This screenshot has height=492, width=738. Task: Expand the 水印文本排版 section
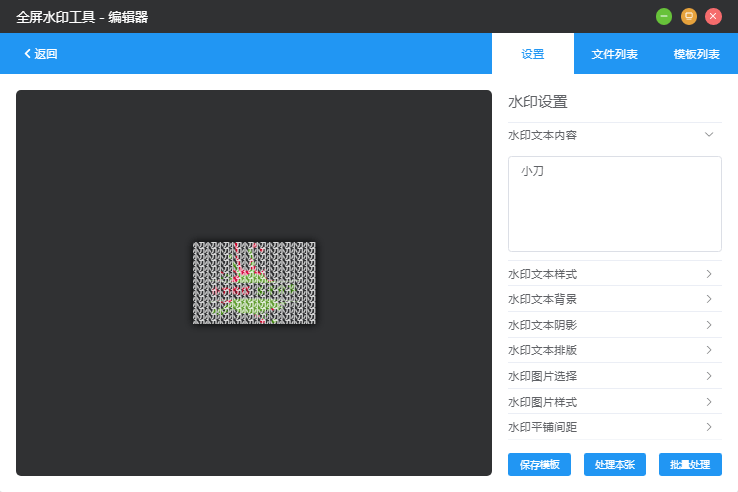coord(614,350)
